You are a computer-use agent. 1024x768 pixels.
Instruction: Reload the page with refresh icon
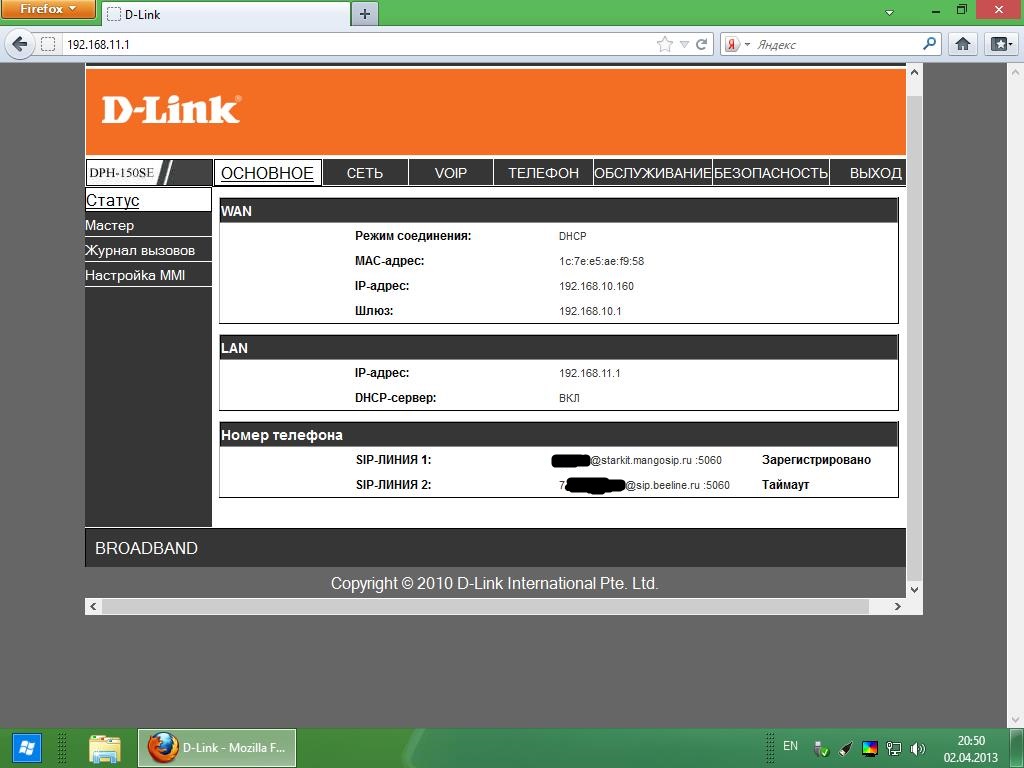pos(701,44)
